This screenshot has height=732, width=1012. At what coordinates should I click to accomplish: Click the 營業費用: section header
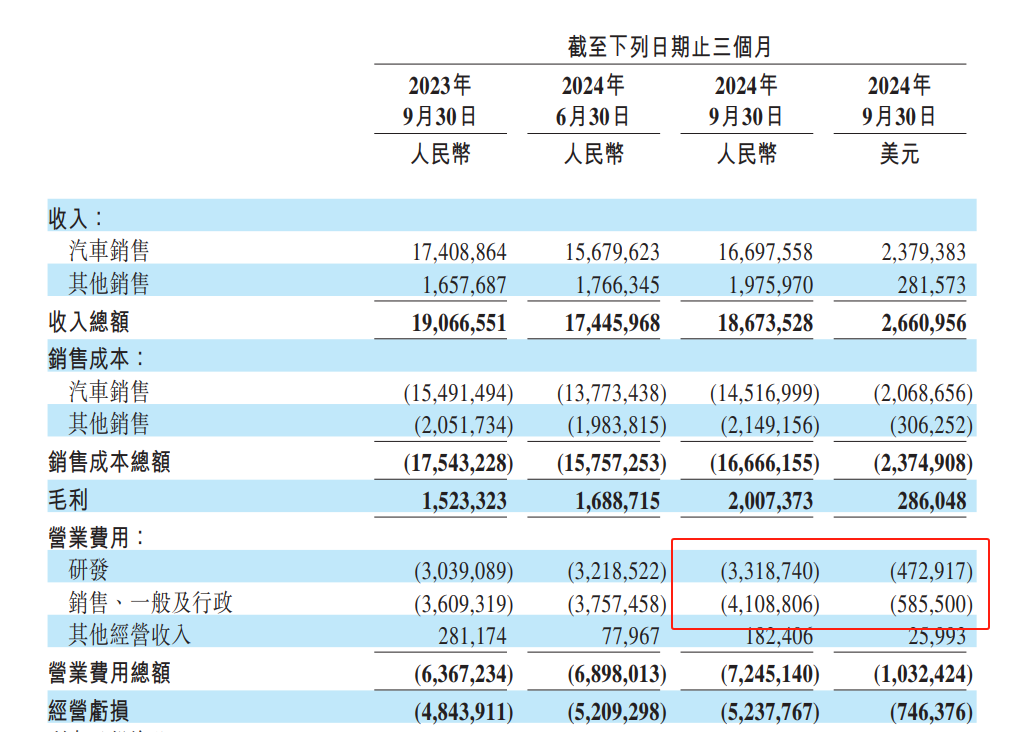pyautogui.click(x=98, y=537)
